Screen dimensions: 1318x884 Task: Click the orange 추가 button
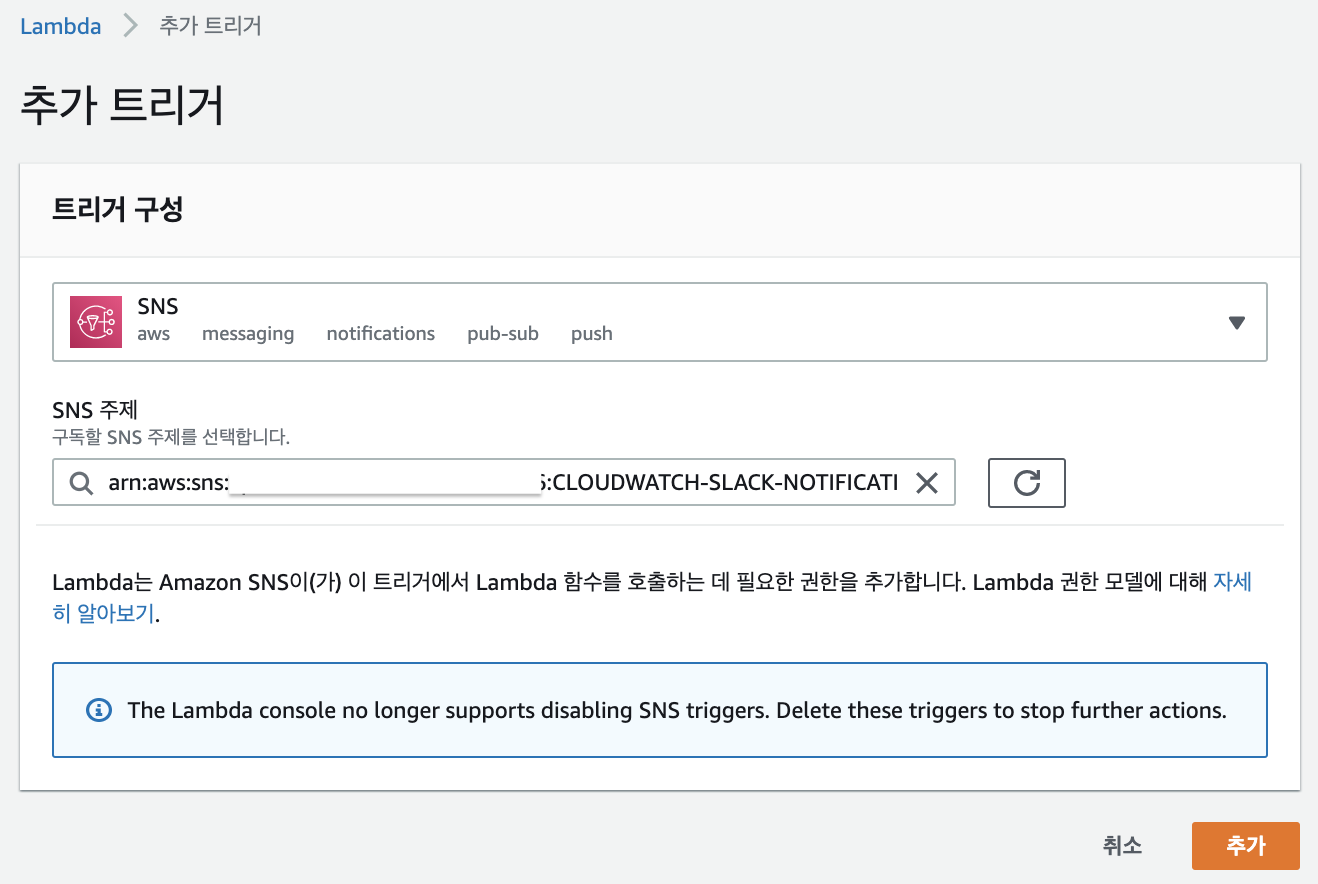coord(1246,846)
